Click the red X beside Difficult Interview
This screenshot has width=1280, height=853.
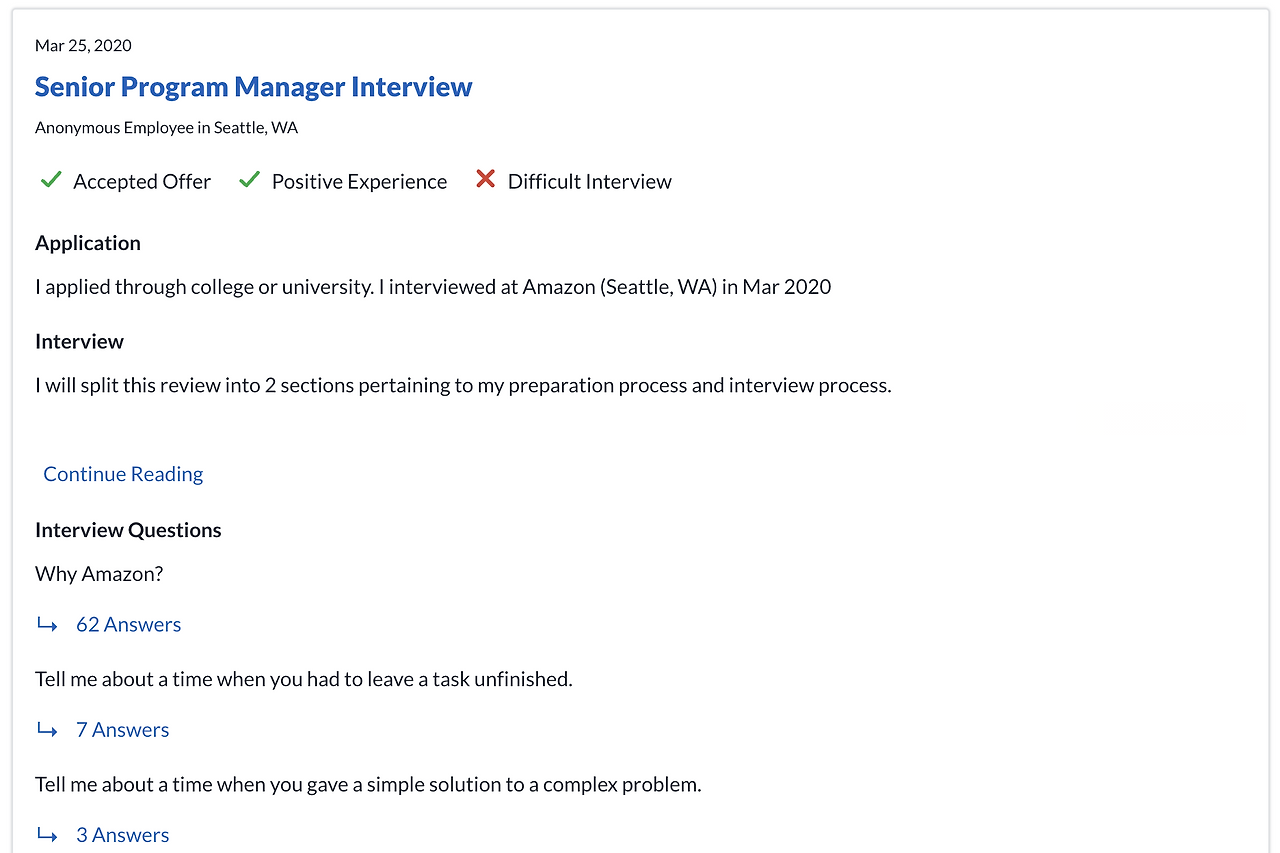point(485,180)
